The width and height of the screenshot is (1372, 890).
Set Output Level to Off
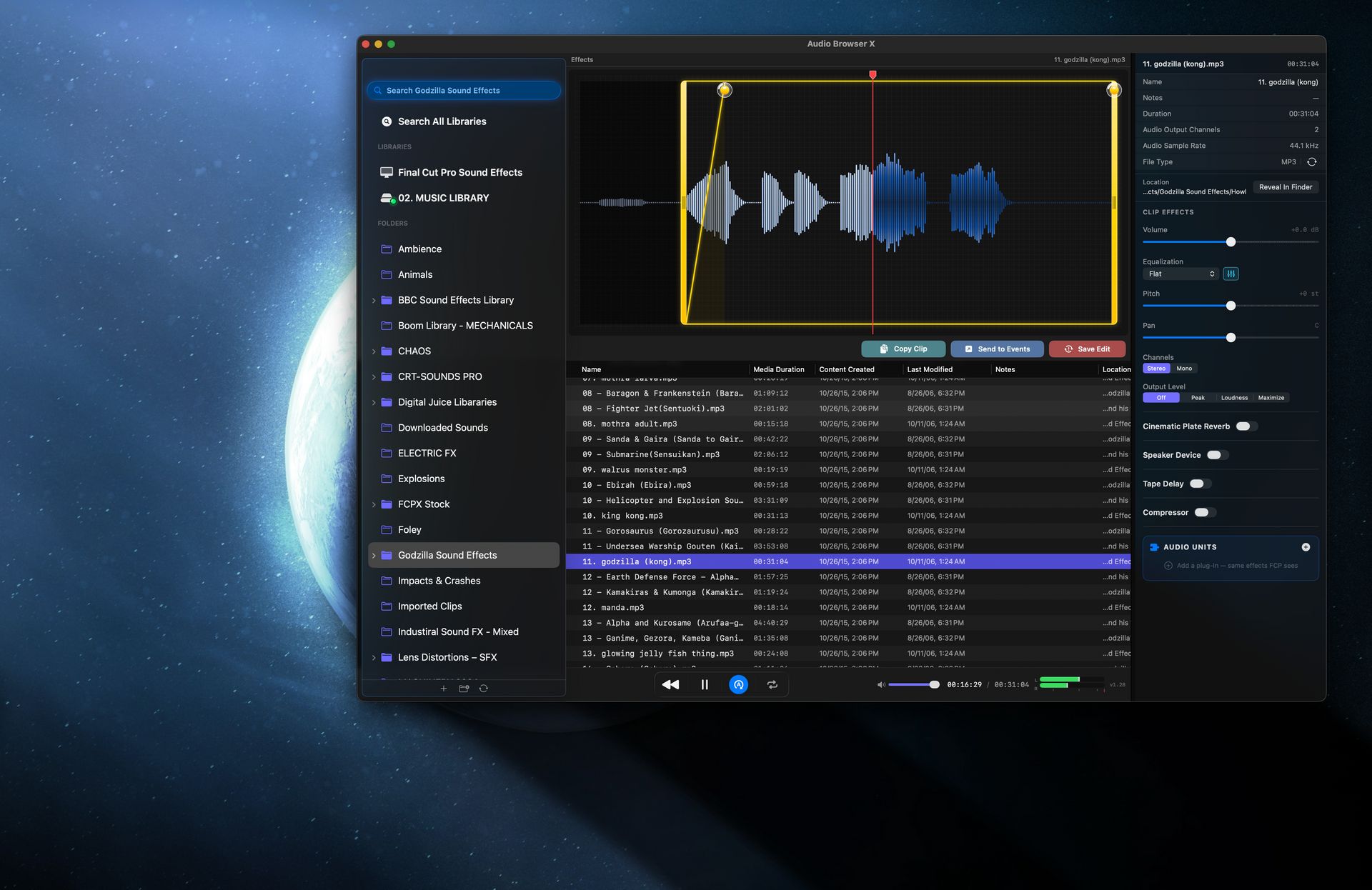point(1161,398)
